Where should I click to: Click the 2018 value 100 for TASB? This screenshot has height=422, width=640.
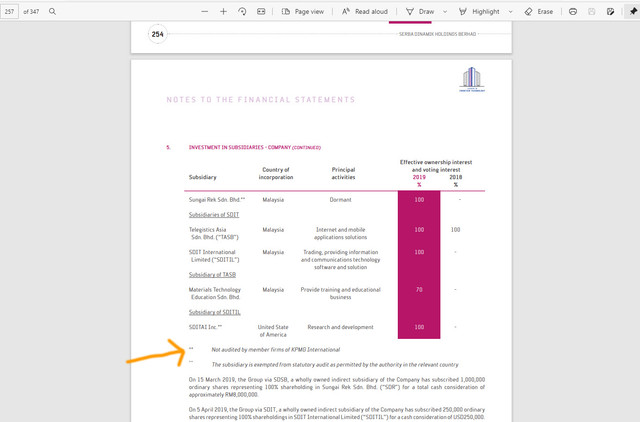point(456,230)
